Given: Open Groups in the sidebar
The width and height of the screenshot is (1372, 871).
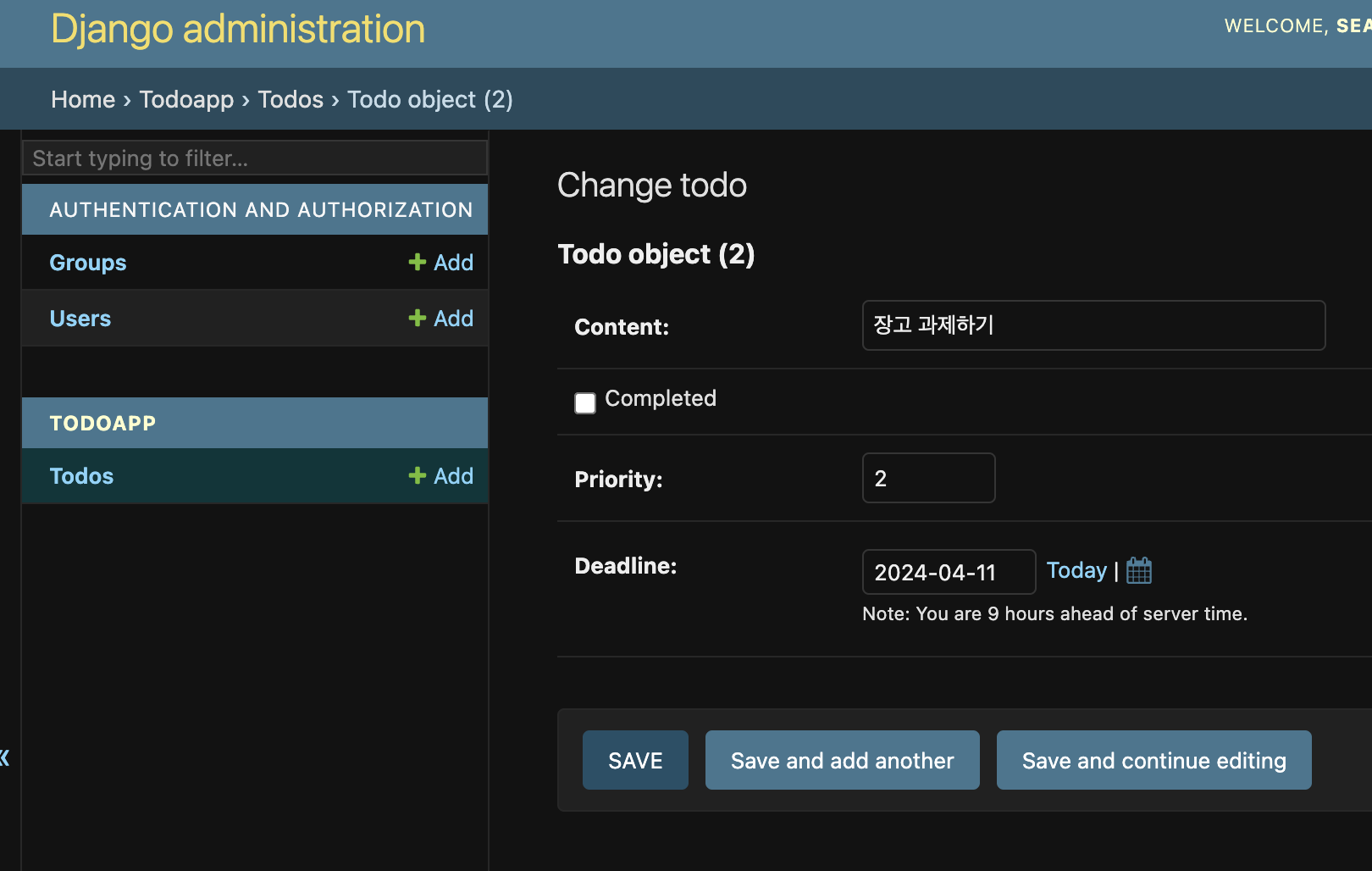Looking at the screenshot, I should coord(88,263).
